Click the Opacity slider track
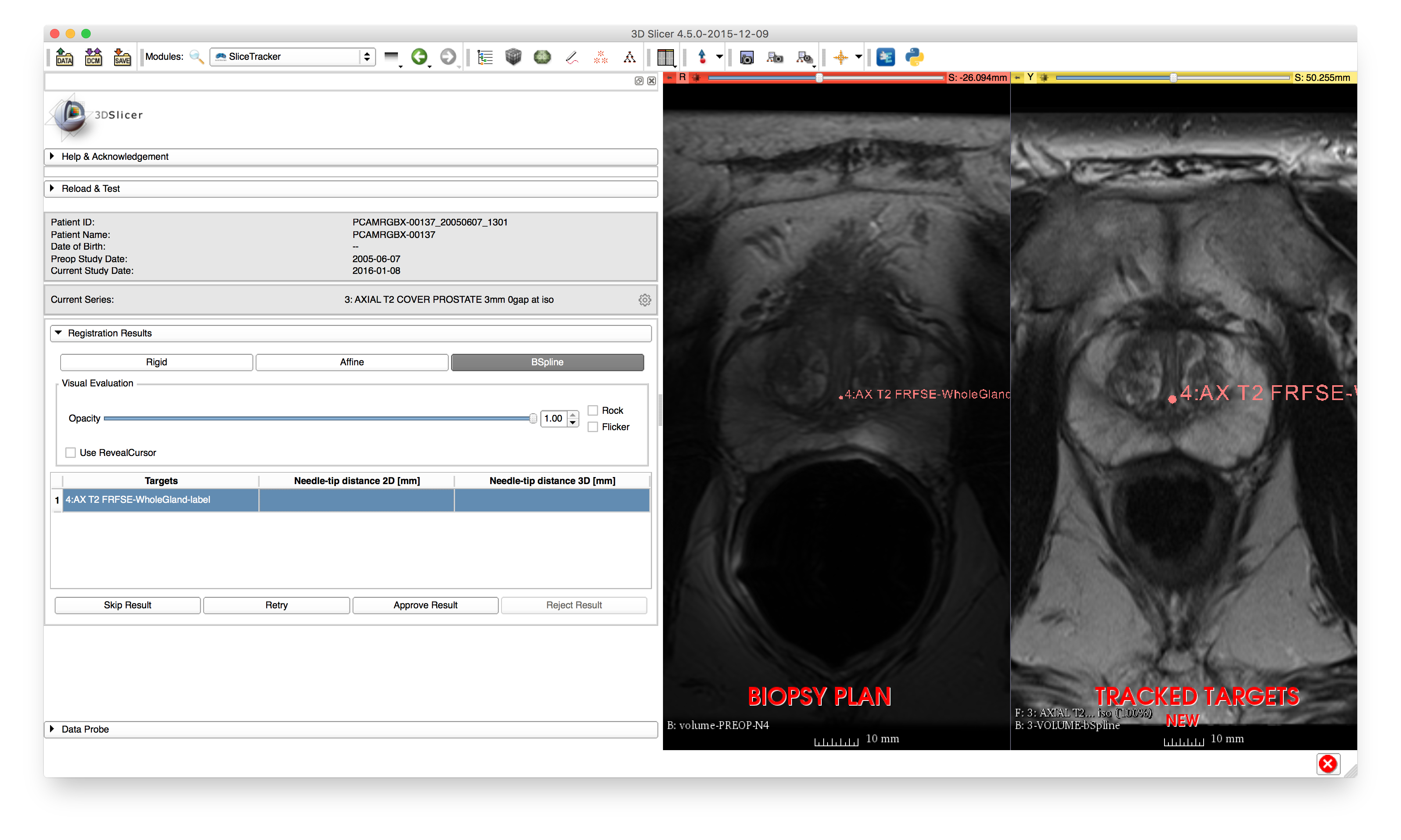The height and width of the screenshot is (840, 1401). [317, 419]
